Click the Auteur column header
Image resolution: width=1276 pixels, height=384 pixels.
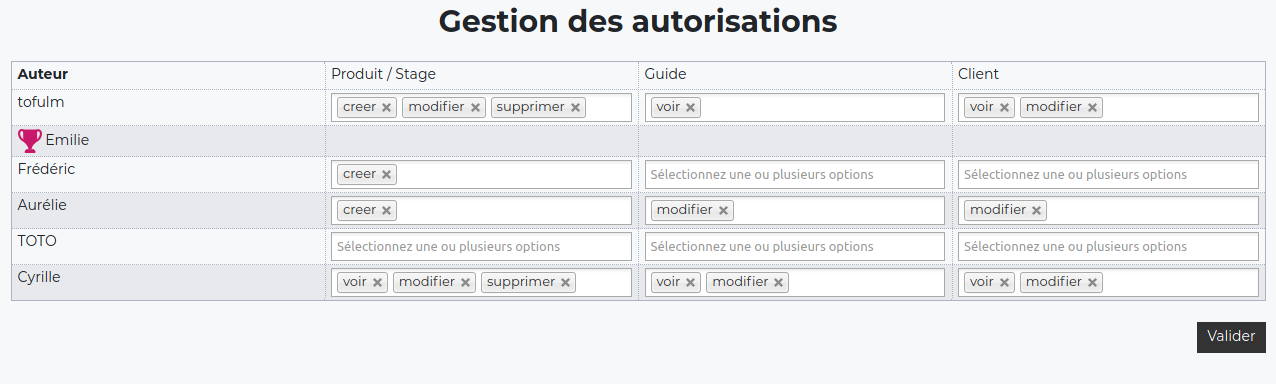coord(43,74)
